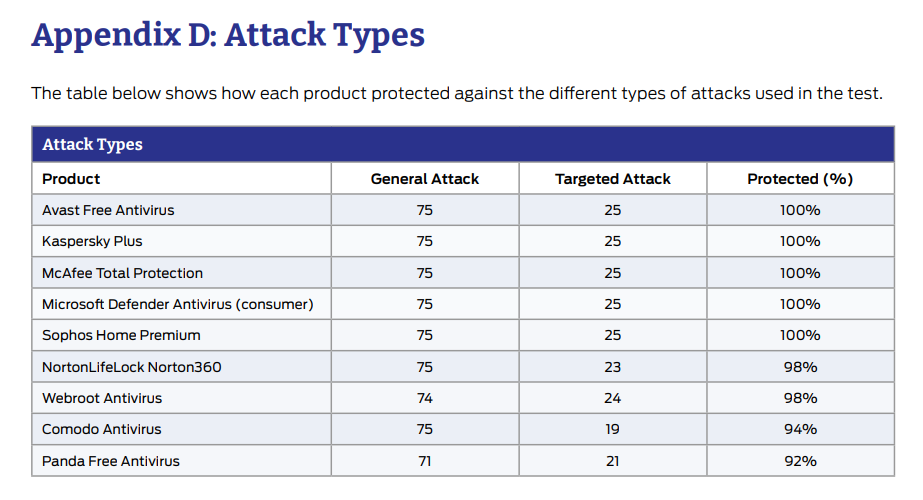This screenshot has height=500, width=923.
Task: Click Webroot's general attack value 74
Action: coord(424,398)
